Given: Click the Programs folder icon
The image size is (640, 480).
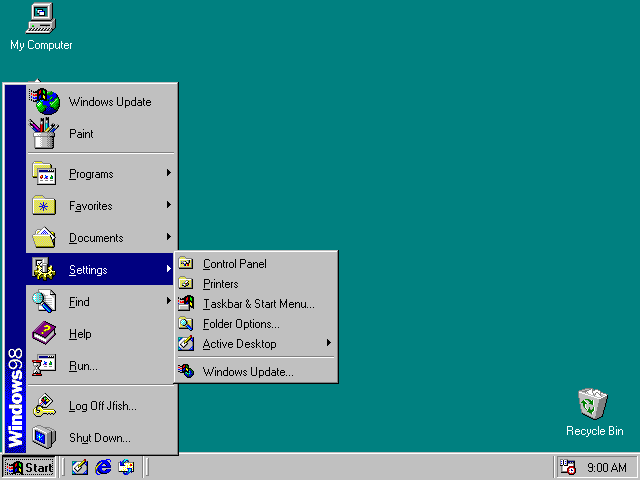Looking at the screenshot, I should 44,173.
